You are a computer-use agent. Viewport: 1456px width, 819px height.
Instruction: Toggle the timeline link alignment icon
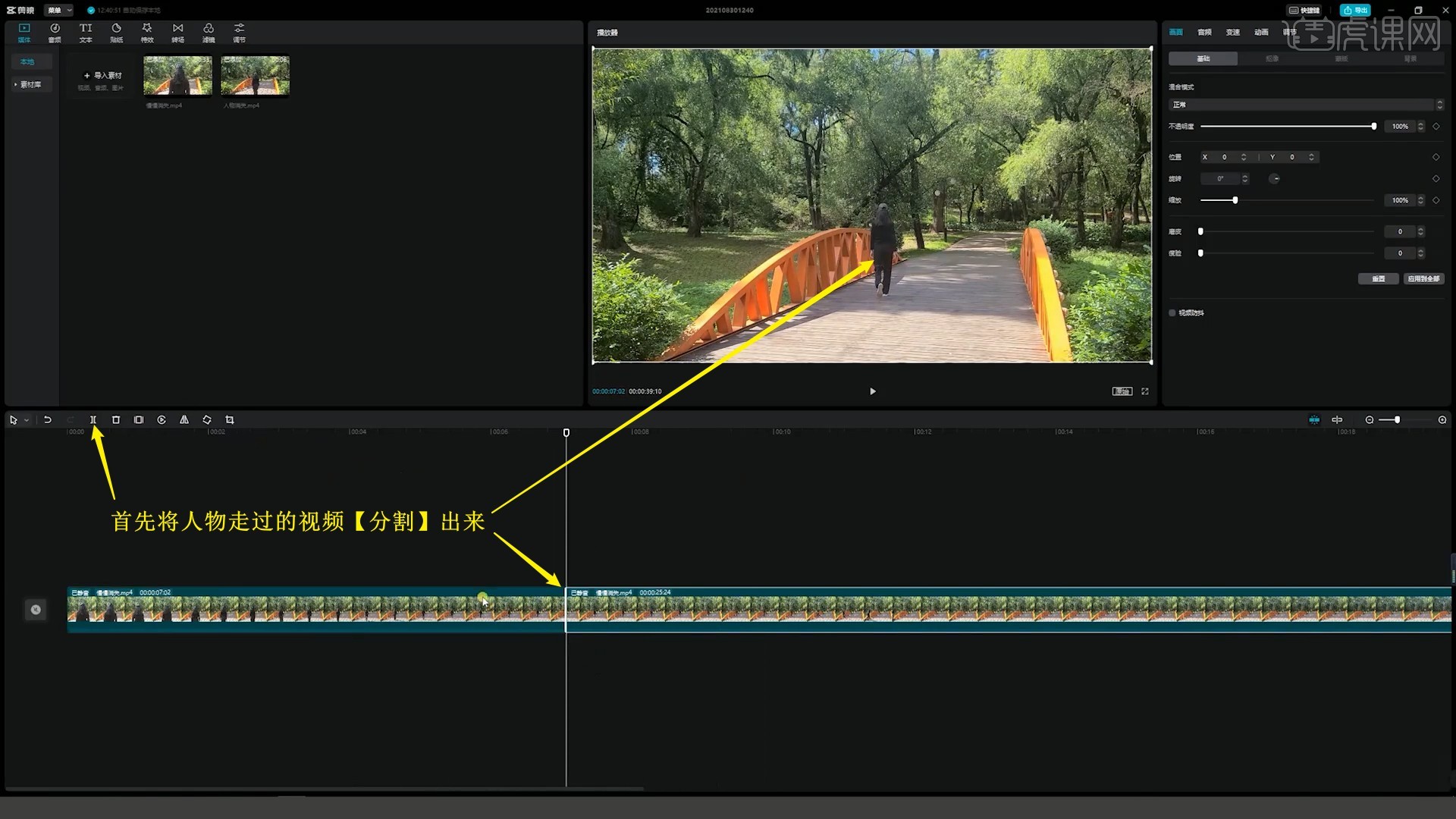1337,420
